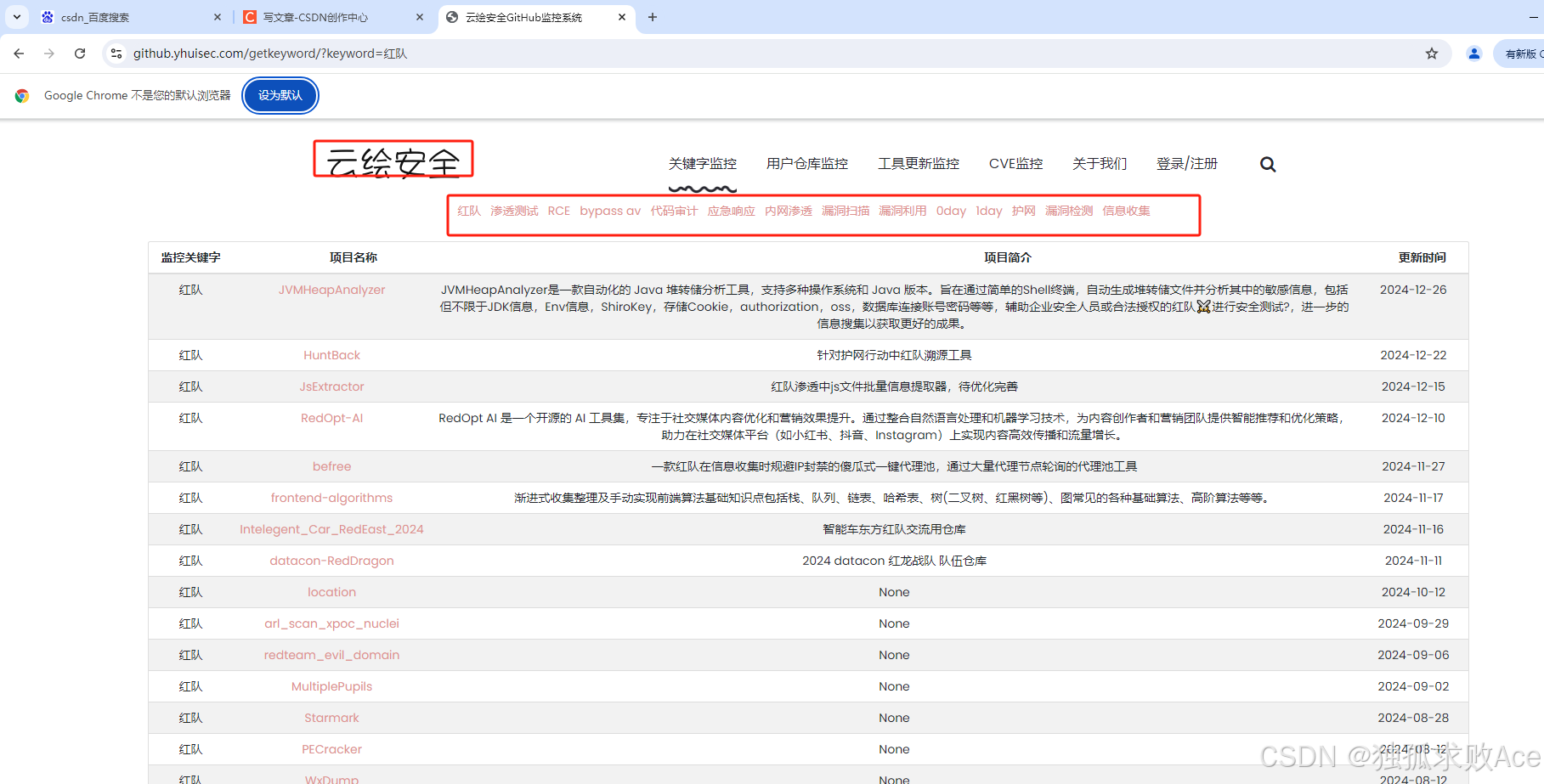Open the CVE监控 menu item
The height and width of the screenshot is (784, 1544).
[1015, 163]
